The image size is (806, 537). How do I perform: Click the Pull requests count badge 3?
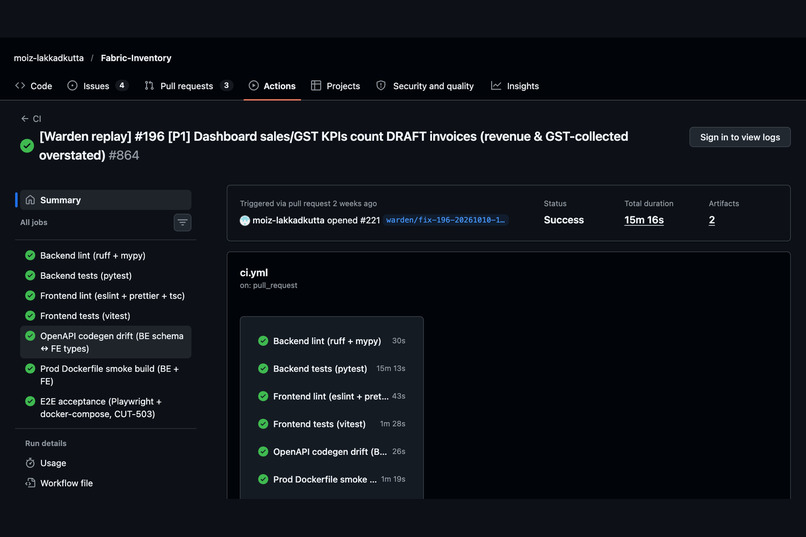pyautogui.click(x=226, y=85)
